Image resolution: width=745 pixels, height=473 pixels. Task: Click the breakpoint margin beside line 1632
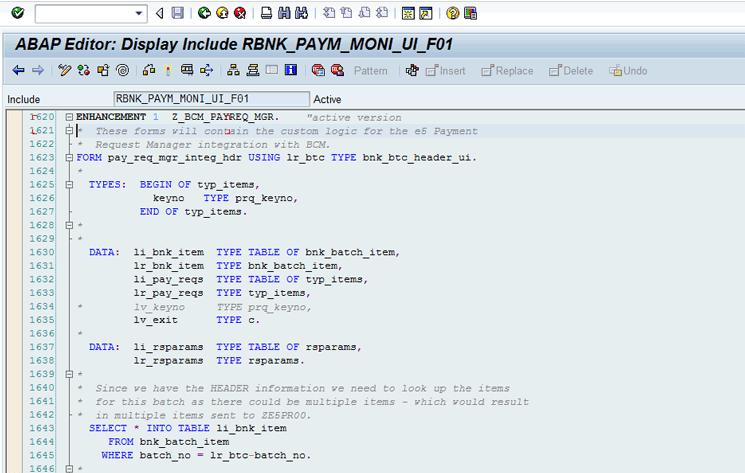click(15, 279)
